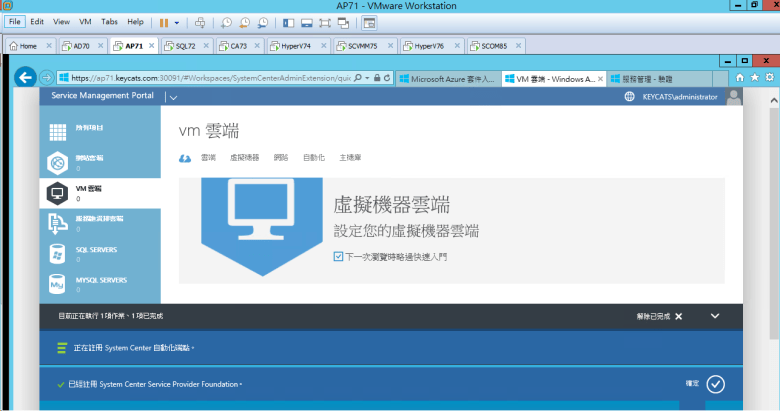Open the all items grid icon
Screen dimensions: 780x411
[58, 130]
